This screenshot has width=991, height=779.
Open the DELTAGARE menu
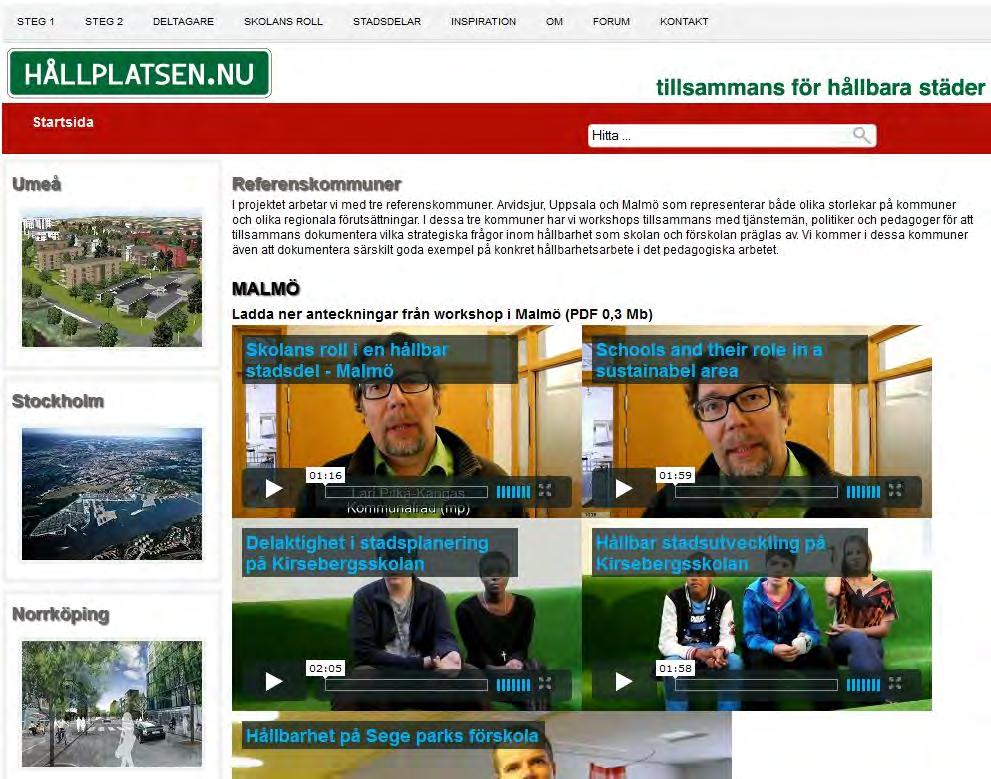coord(183,21)
